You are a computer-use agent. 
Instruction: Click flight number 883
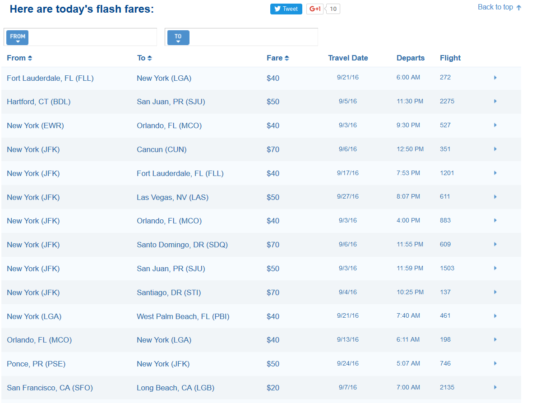point(445,221)
